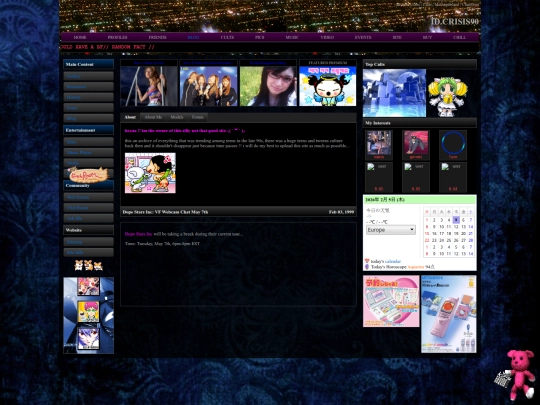
Task: Open the HOME menu item
Action: click(80, 37)
